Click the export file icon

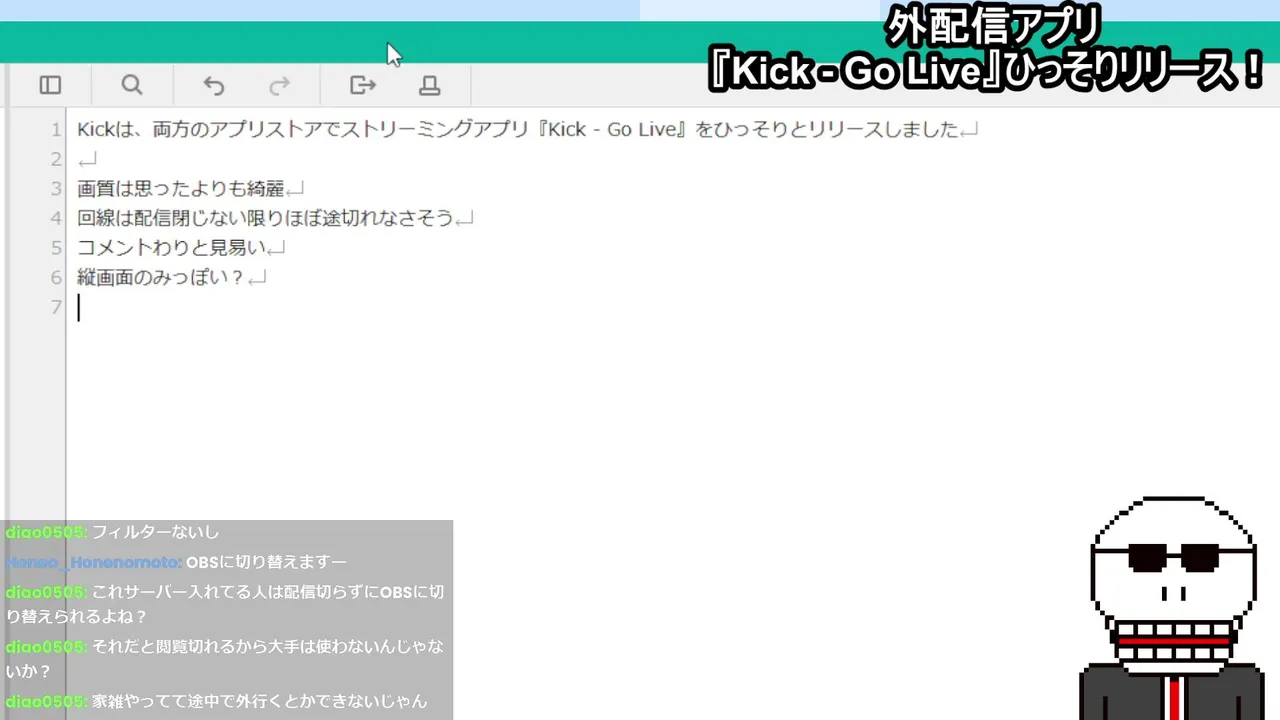[x=362, y=85]
